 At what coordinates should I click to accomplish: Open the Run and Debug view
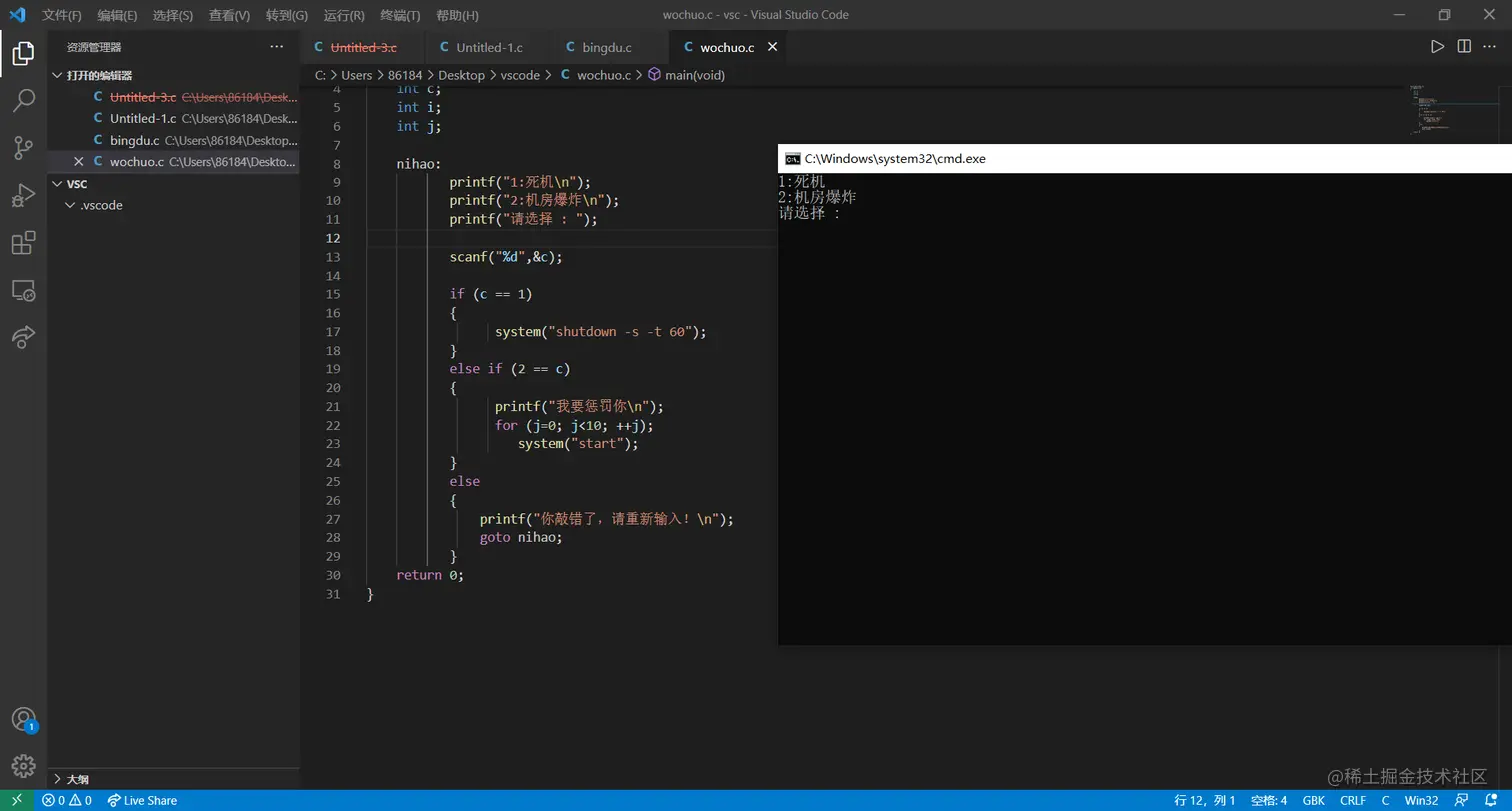click(x=23, y=196)
